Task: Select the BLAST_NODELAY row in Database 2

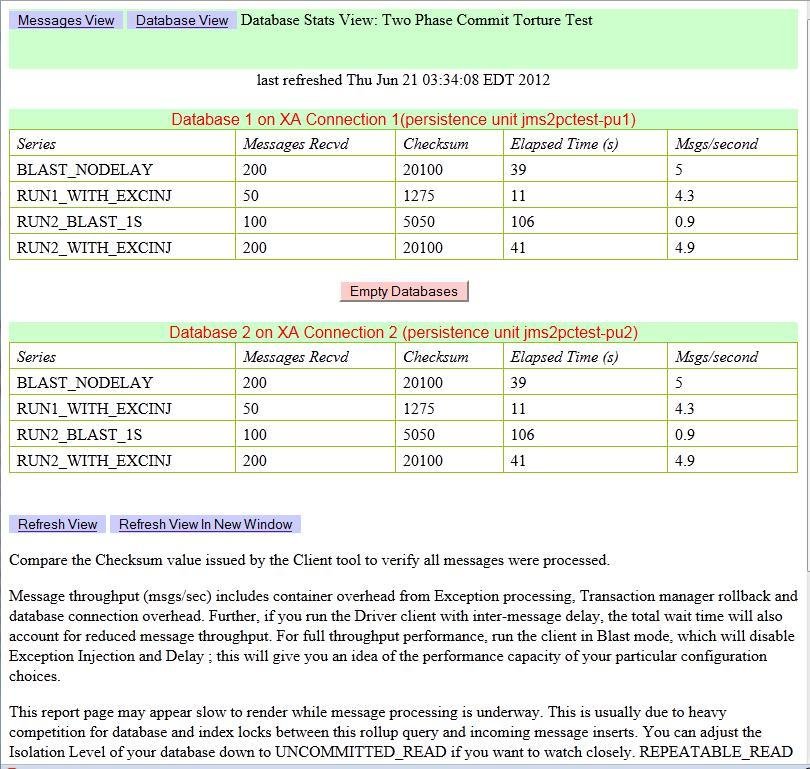Action: click(x=80, y=383)
